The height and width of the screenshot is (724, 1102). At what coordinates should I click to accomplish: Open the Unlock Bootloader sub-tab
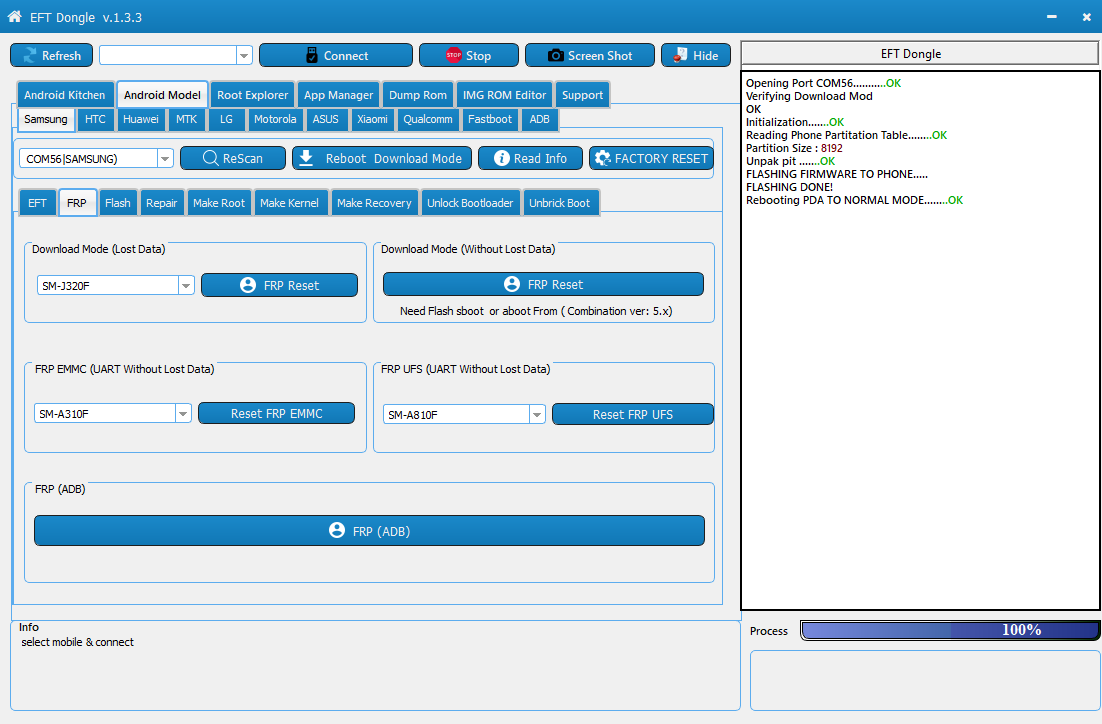coord(470,203)
